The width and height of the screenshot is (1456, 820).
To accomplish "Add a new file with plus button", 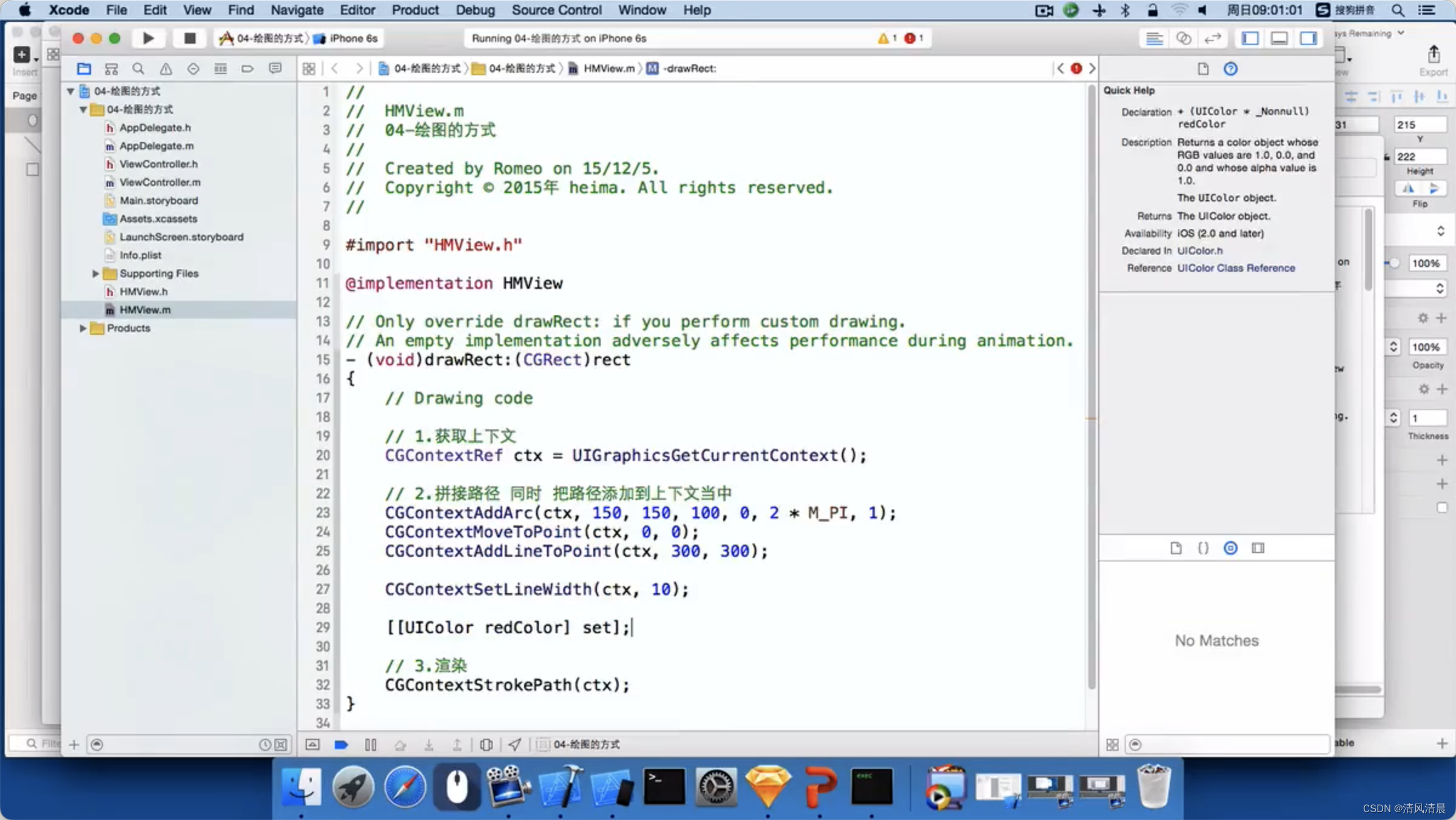I will point(74,744).
